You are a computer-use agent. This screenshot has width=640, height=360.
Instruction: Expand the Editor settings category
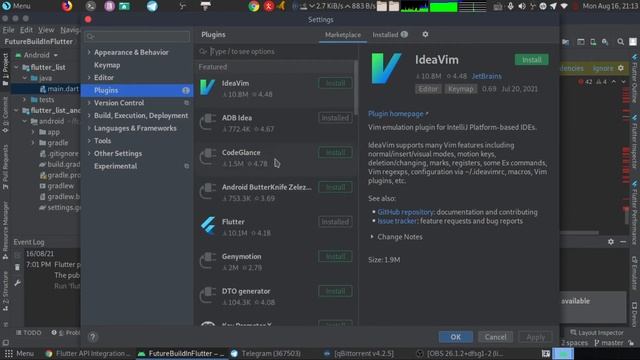tap(89, 78)
